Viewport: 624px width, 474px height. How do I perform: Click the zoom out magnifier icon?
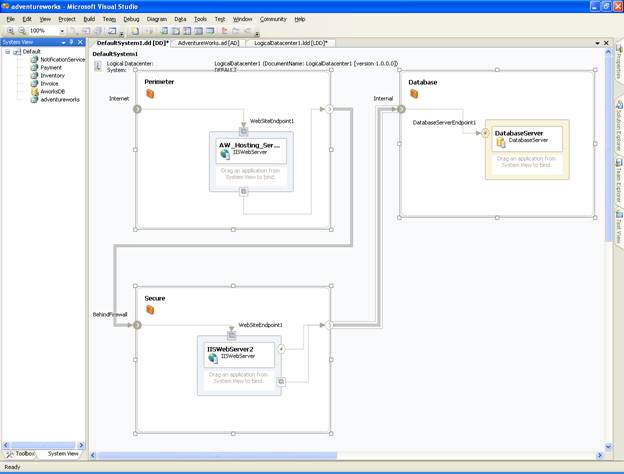[x=22, y=31]
